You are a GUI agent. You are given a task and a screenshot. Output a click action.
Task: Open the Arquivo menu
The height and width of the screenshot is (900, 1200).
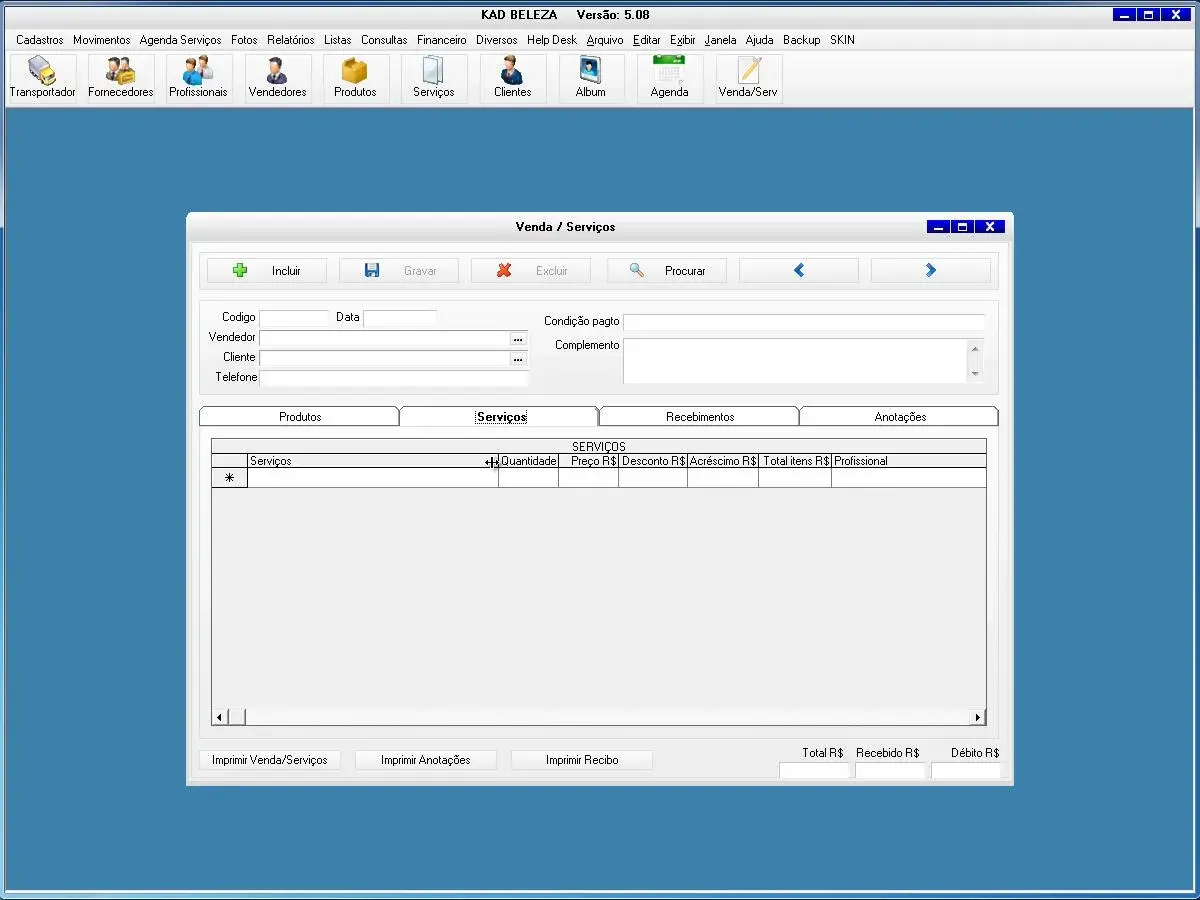pyautogui.click(x=605, y=40)
